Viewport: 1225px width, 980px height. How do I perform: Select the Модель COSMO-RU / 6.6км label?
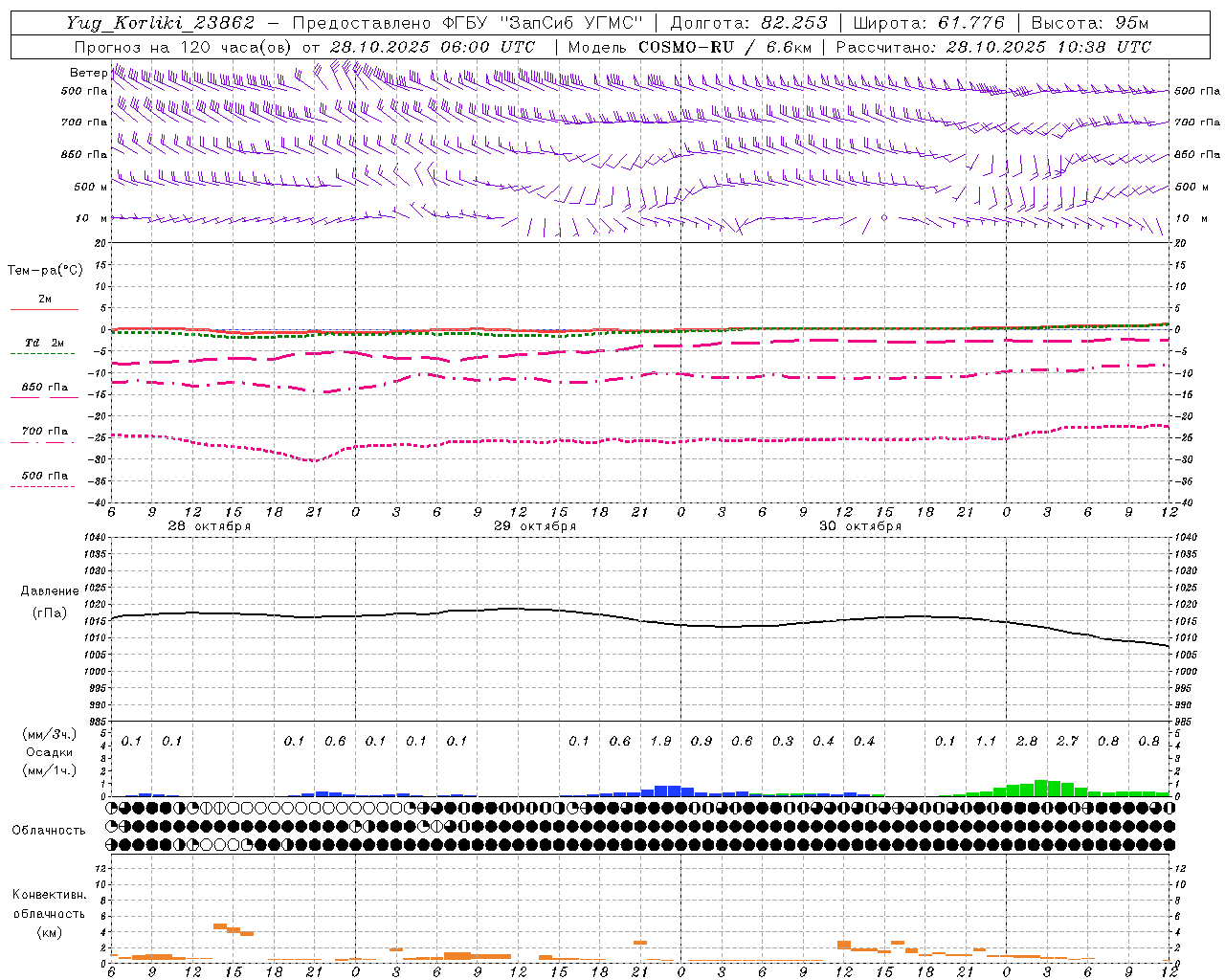pos(690,47)
